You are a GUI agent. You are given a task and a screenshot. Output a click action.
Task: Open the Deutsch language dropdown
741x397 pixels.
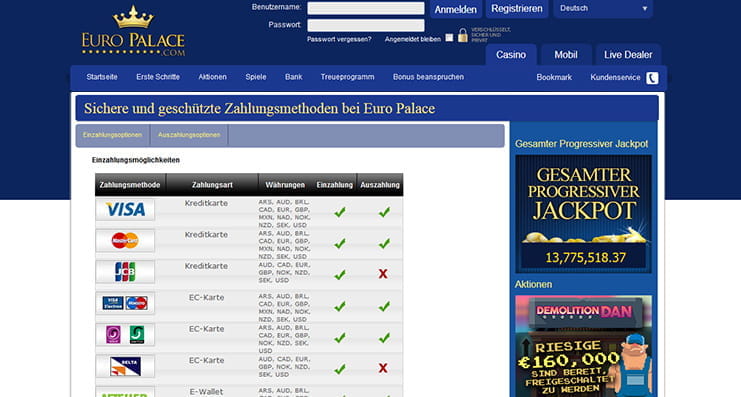603,9
